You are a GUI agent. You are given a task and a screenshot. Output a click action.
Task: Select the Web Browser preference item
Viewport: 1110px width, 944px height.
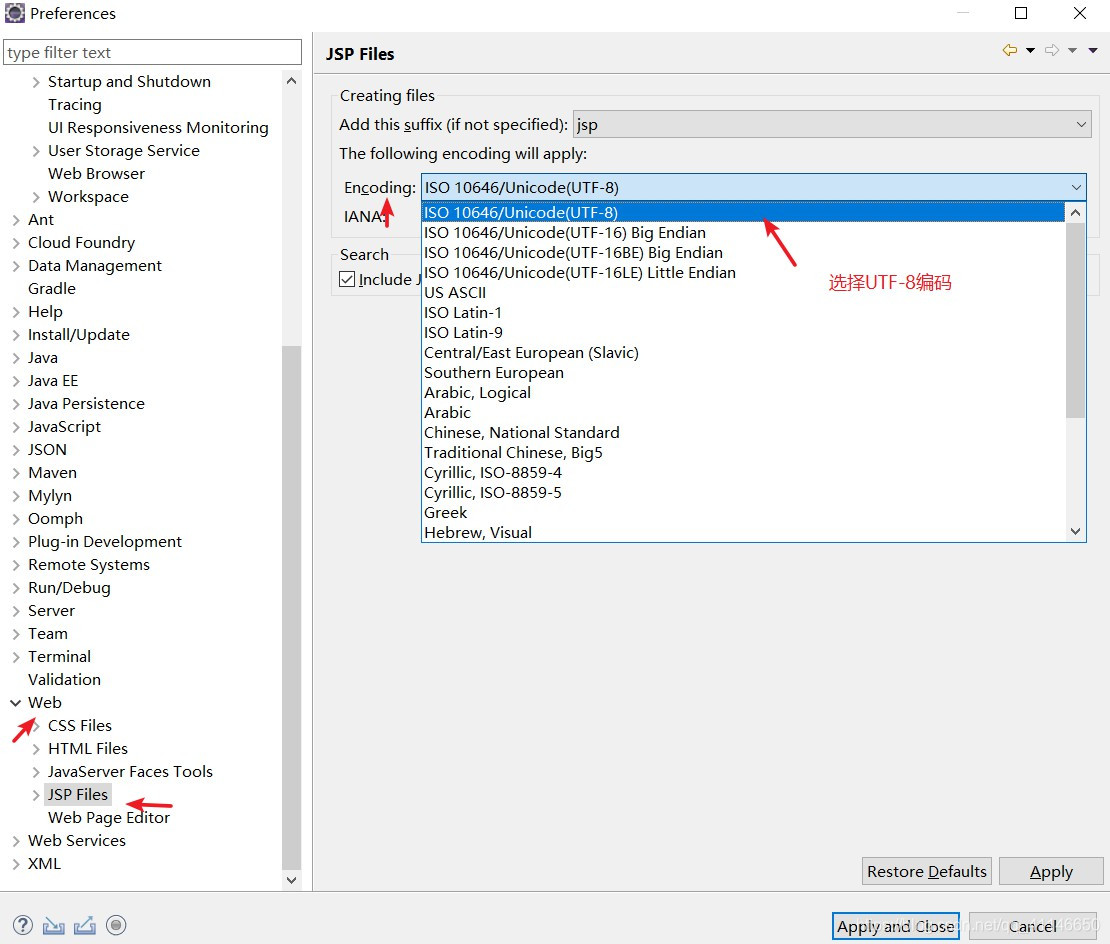click(x=96, y=173)
